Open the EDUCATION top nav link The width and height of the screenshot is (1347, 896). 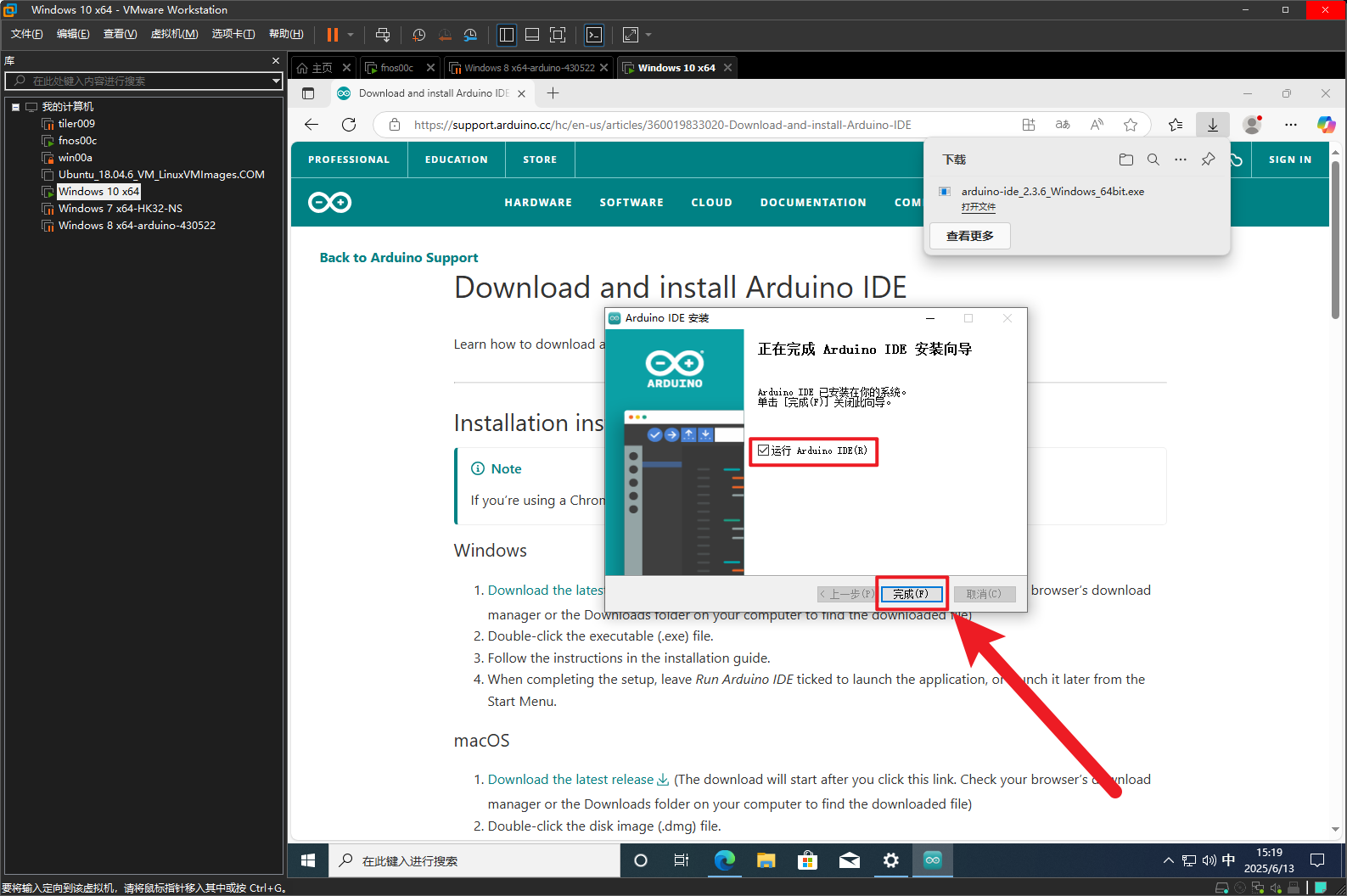pyautogui.click(x=457, y=160)
